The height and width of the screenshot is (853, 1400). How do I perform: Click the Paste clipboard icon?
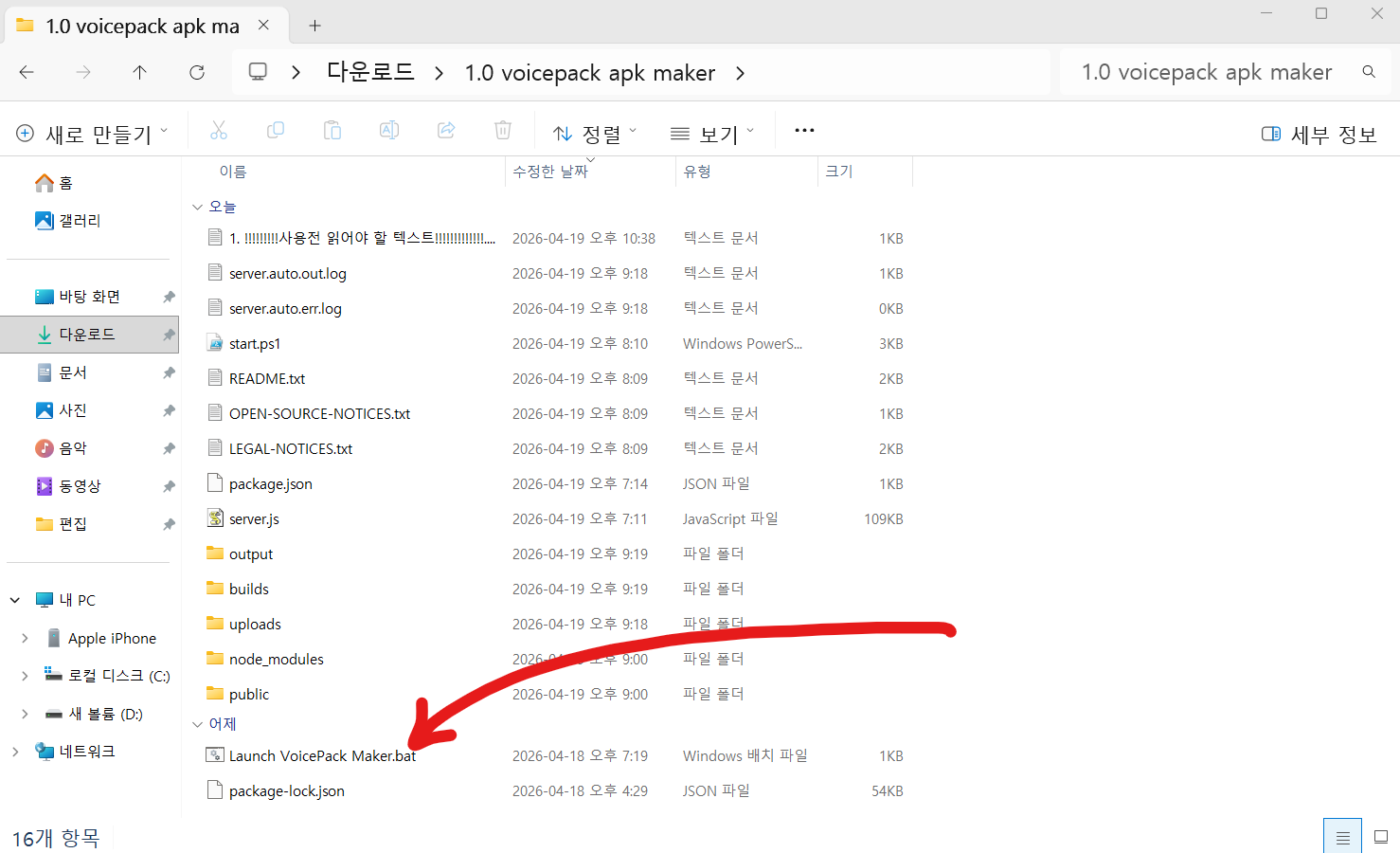pyautogui.click(x=332, y=131)
